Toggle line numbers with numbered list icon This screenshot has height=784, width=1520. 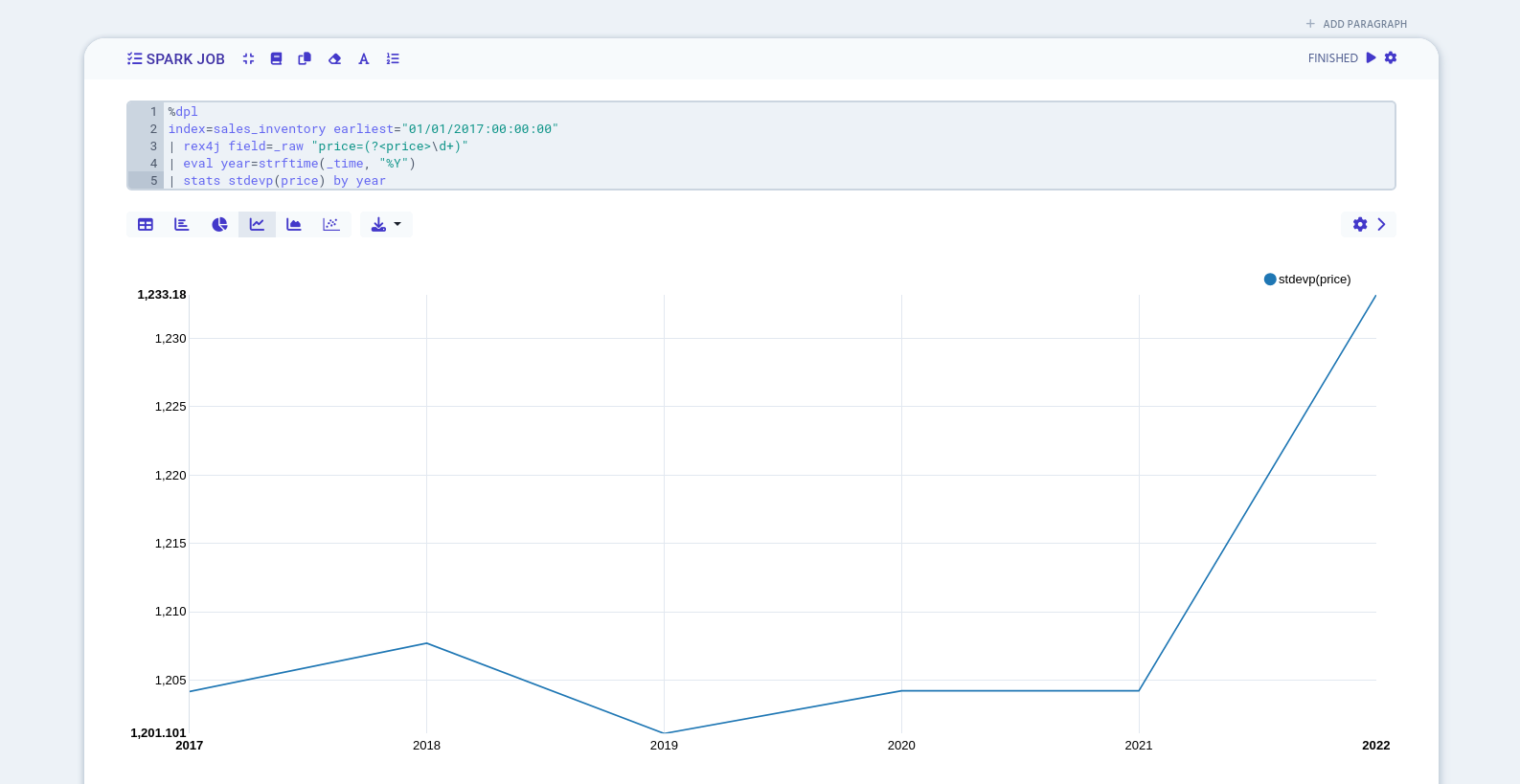point(393,58)
